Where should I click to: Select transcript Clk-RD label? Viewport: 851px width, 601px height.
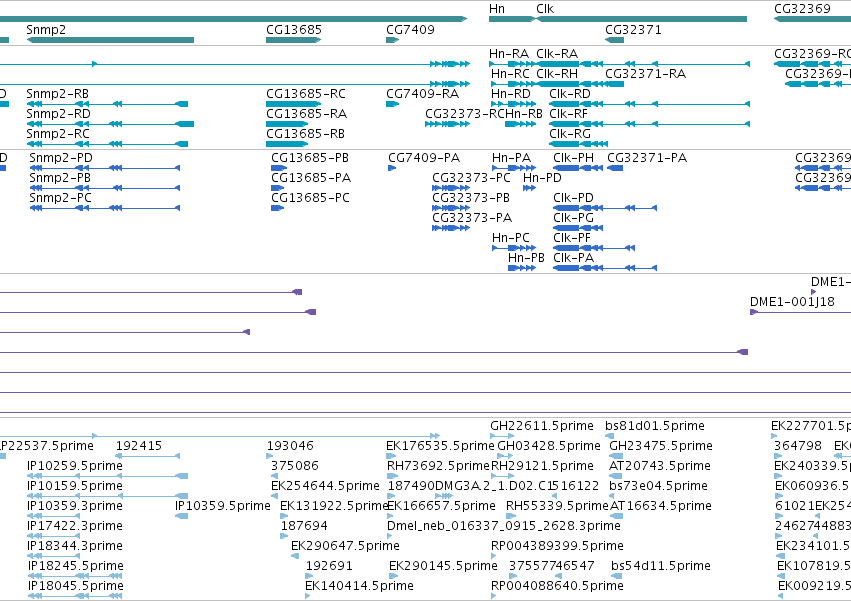570,93
